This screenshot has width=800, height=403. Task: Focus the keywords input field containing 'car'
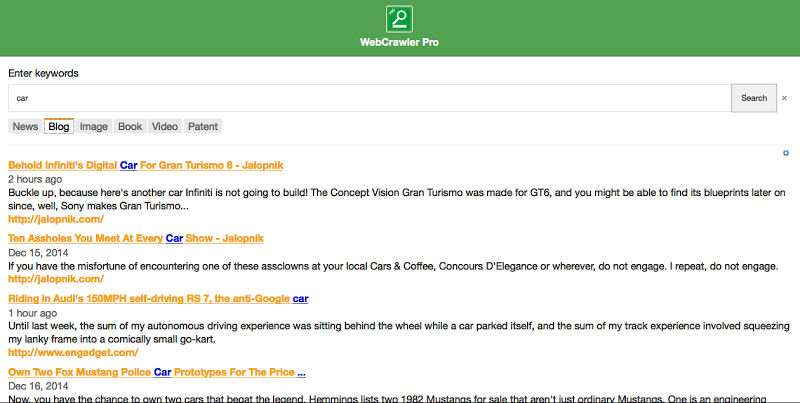(369, 98)
